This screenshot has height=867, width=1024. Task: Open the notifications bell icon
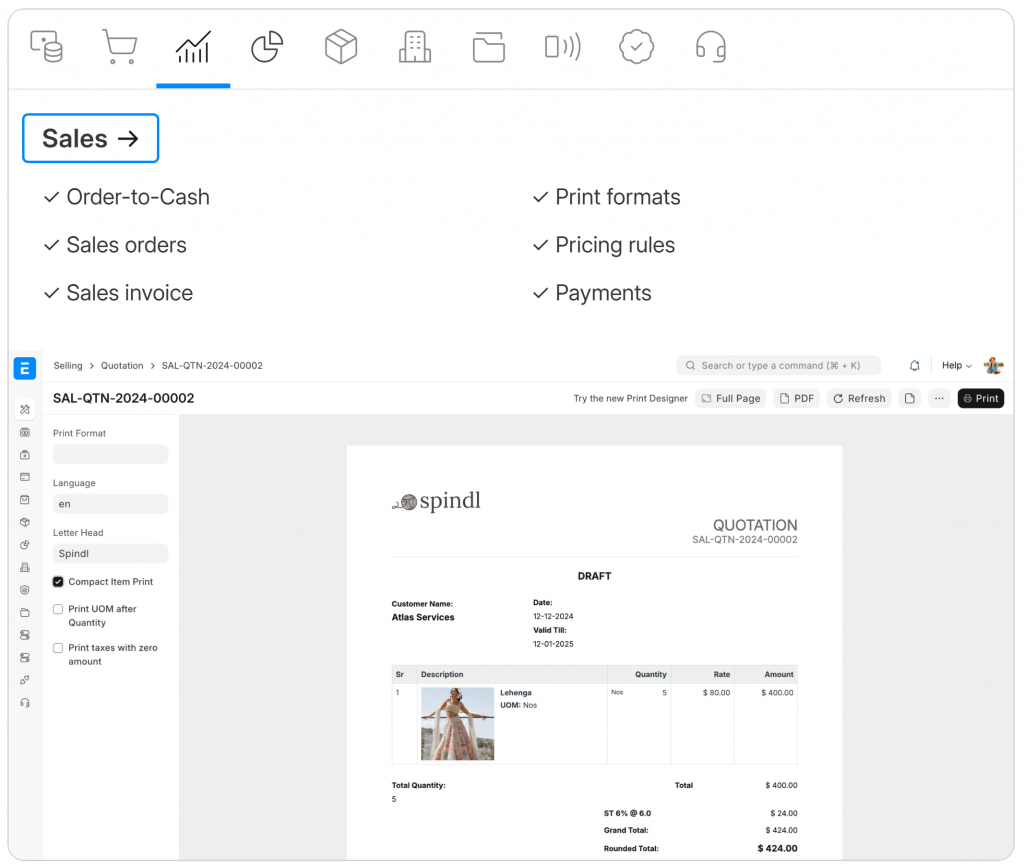pyautogui.click(x=914, y=366)
